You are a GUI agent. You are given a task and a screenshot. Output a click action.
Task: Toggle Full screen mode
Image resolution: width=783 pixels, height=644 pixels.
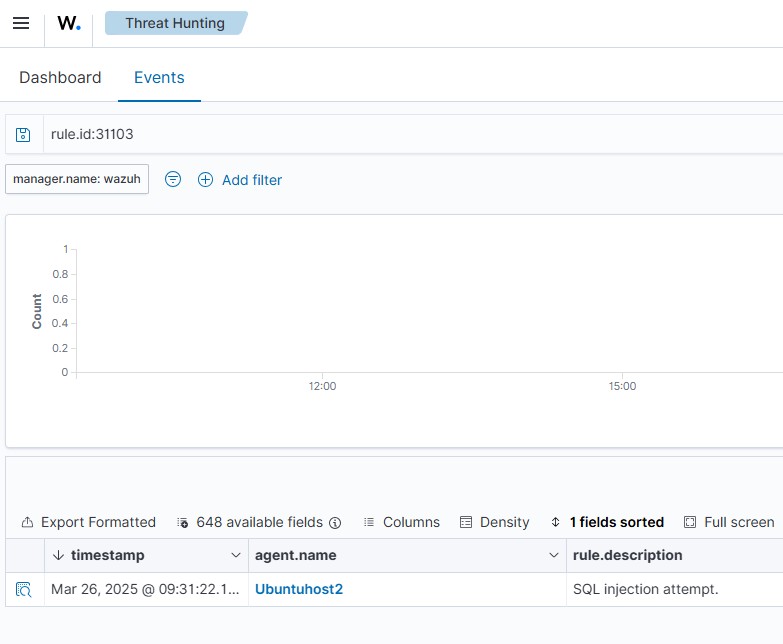(739, 522)
